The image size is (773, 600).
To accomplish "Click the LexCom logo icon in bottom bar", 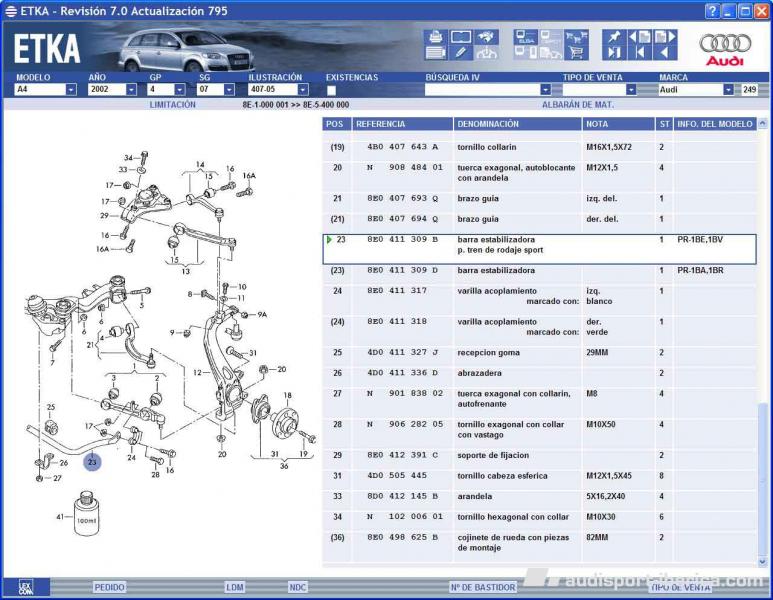I will (x=26, y=587).
